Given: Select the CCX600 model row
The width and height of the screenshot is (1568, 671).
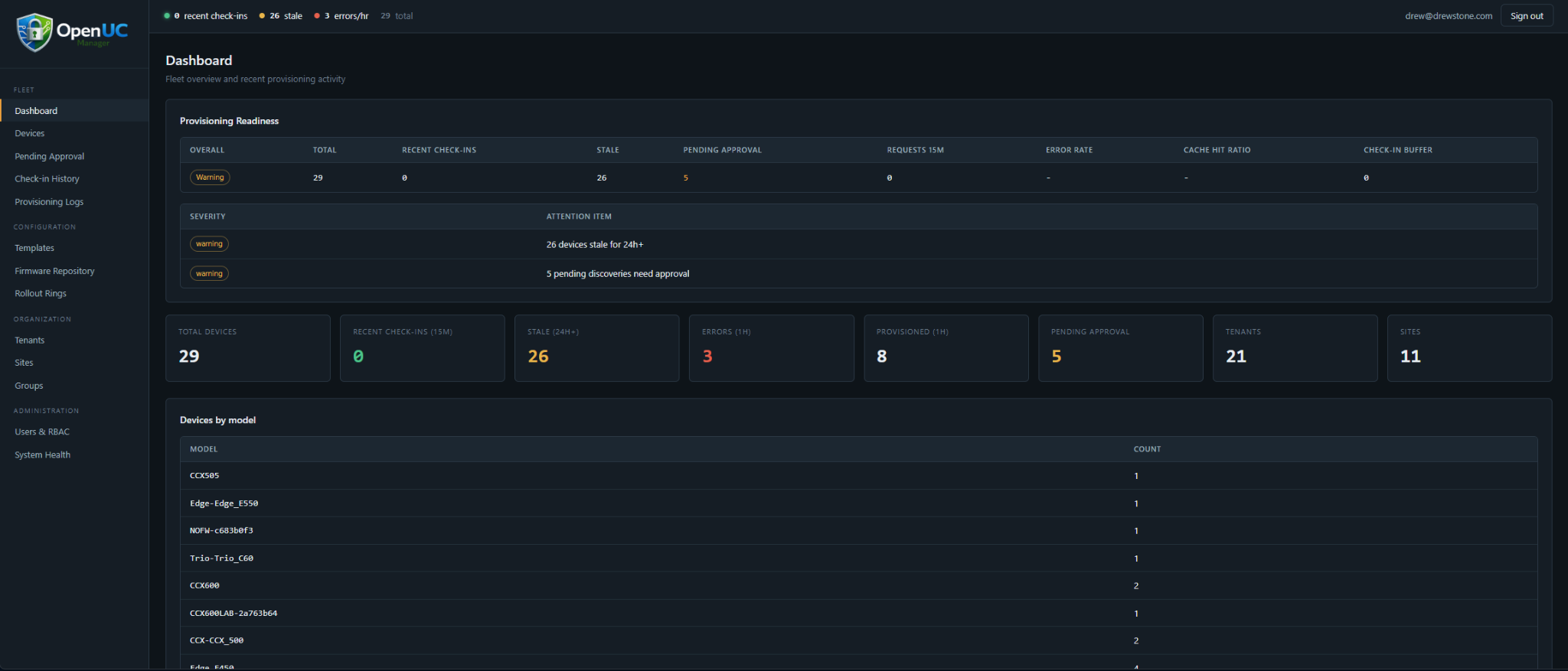Looking at the screenshot, I should tap(858, 586).
